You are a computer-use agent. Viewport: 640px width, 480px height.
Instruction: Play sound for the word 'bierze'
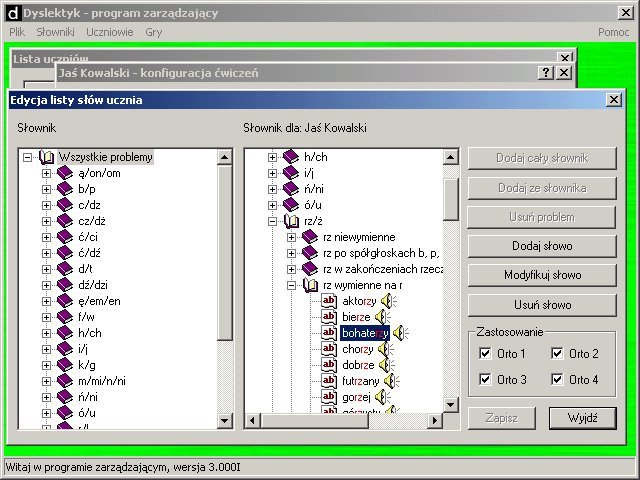point(381,317)
